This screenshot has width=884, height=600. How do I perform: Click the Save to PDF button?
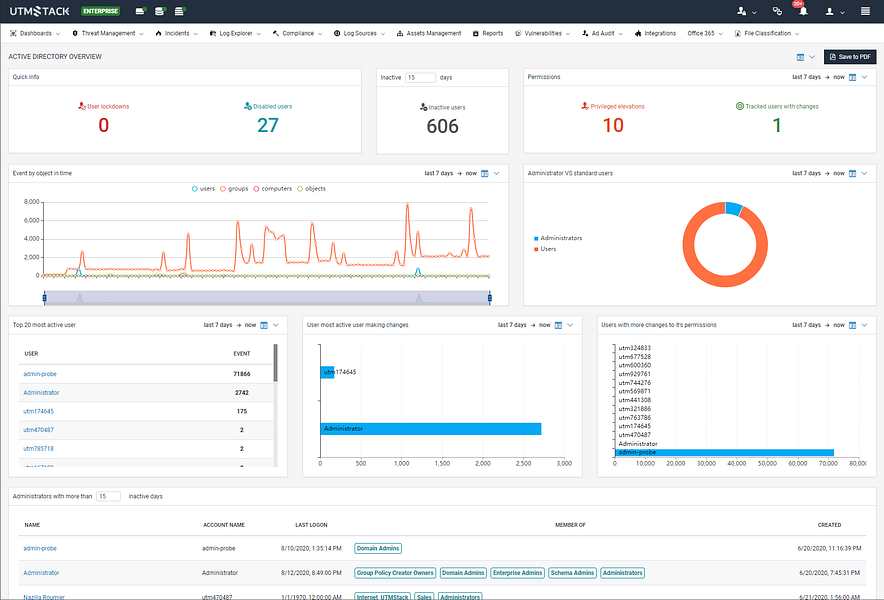tap(851, 57)
